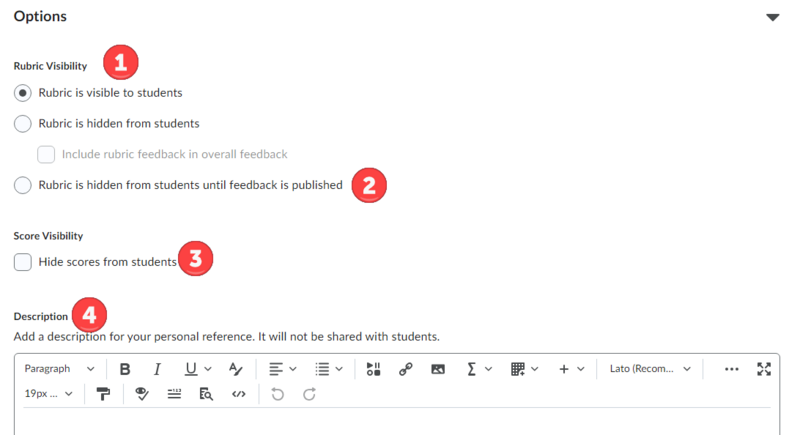Open the Paragraph format dropdown
The width and height of the screenshot is (800, 435).
(x=59, y=369)
